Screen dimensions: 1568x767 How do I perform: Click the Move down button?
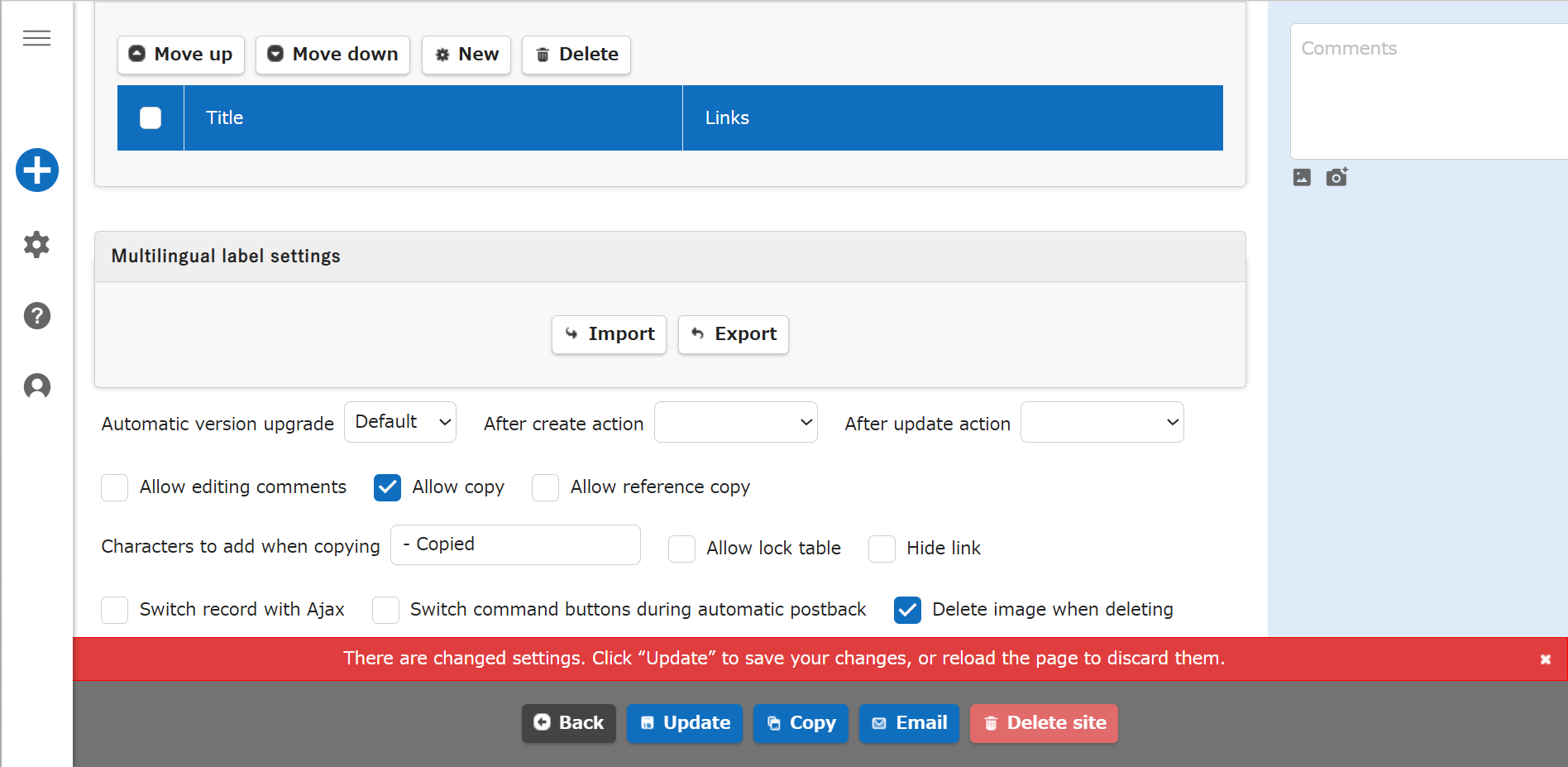(x=332, y=55)
